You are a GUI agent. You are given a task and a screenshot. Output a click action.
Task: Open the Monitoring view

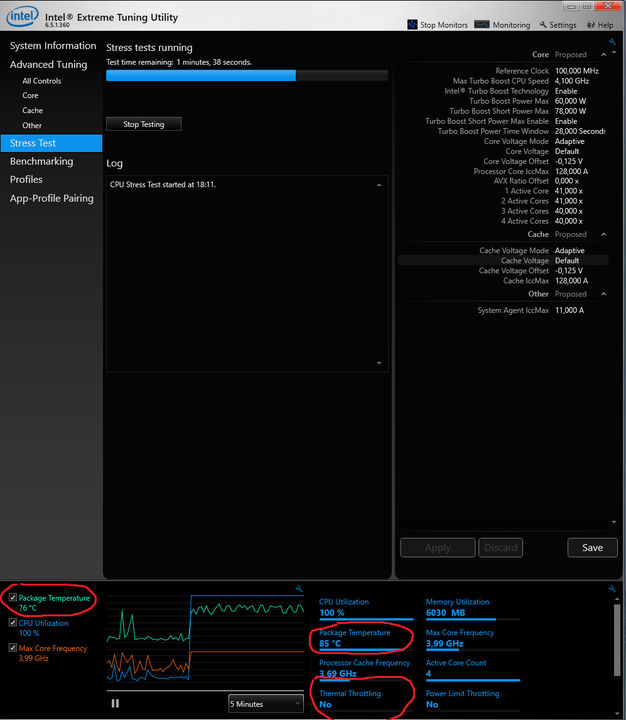pyautogui.click(x=502, y=25)
